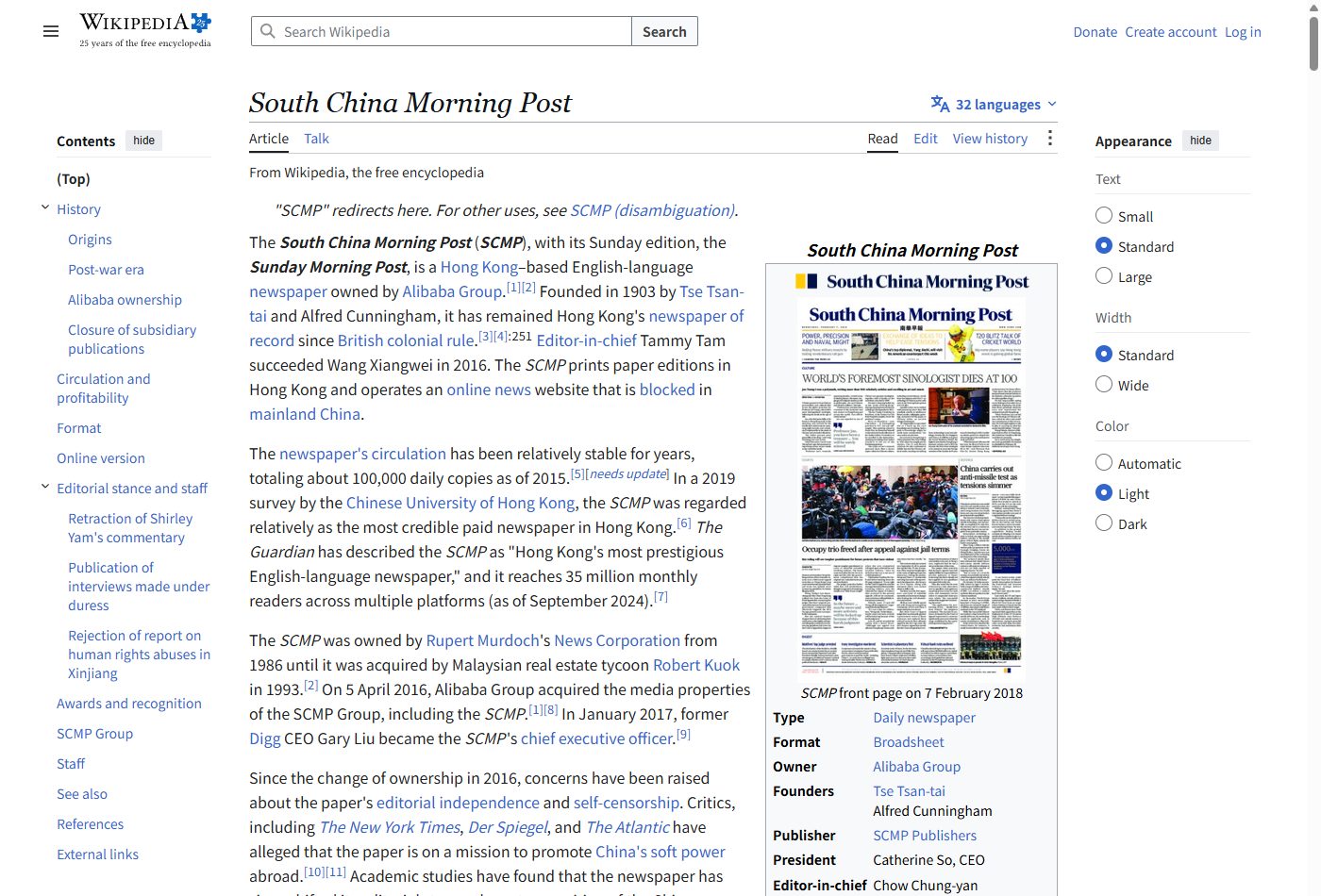Screen dimensions: 1321x896
Task: Click the Wikipedia logo
Action: [x=145, y=30]
